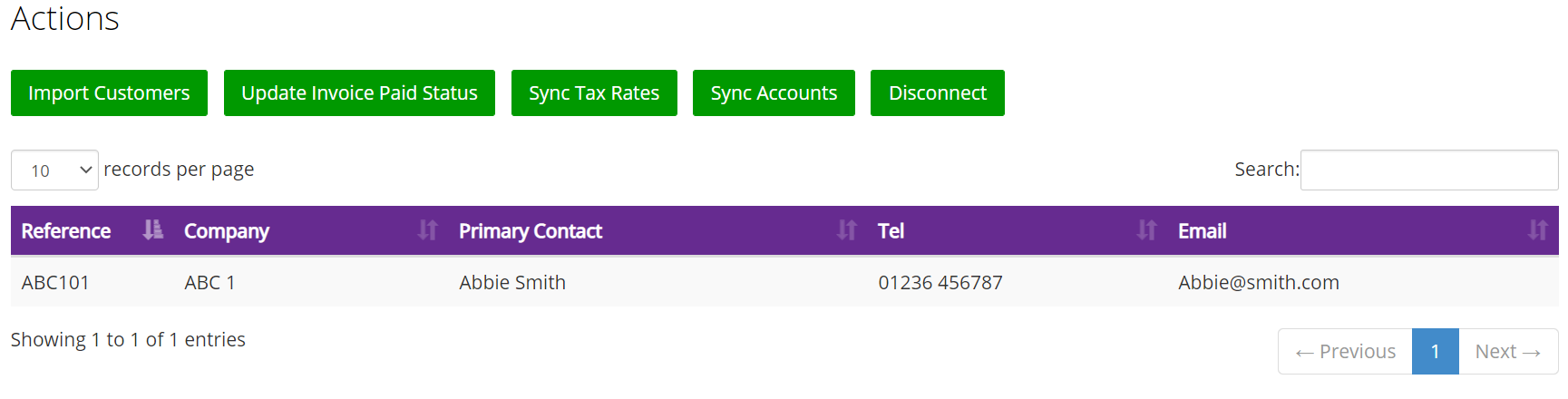Focus the Search input field
Viewport: 1568px width, 399px height.
pos(1429,170)
